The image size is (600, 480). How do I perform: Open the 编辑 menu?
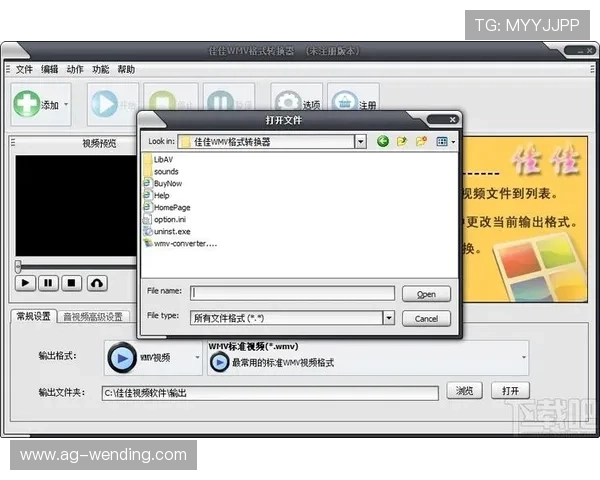tap(50, 69)
